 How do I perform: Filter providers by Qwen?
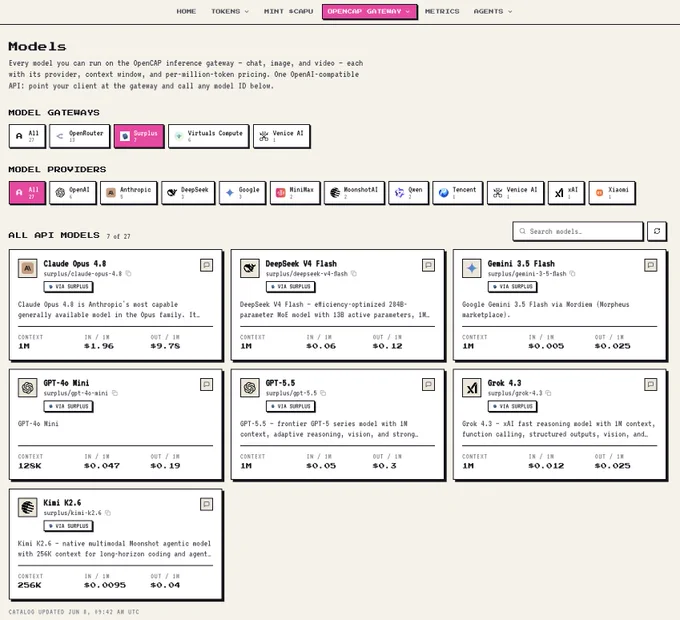pyautogui.click(x=409, y=193)
